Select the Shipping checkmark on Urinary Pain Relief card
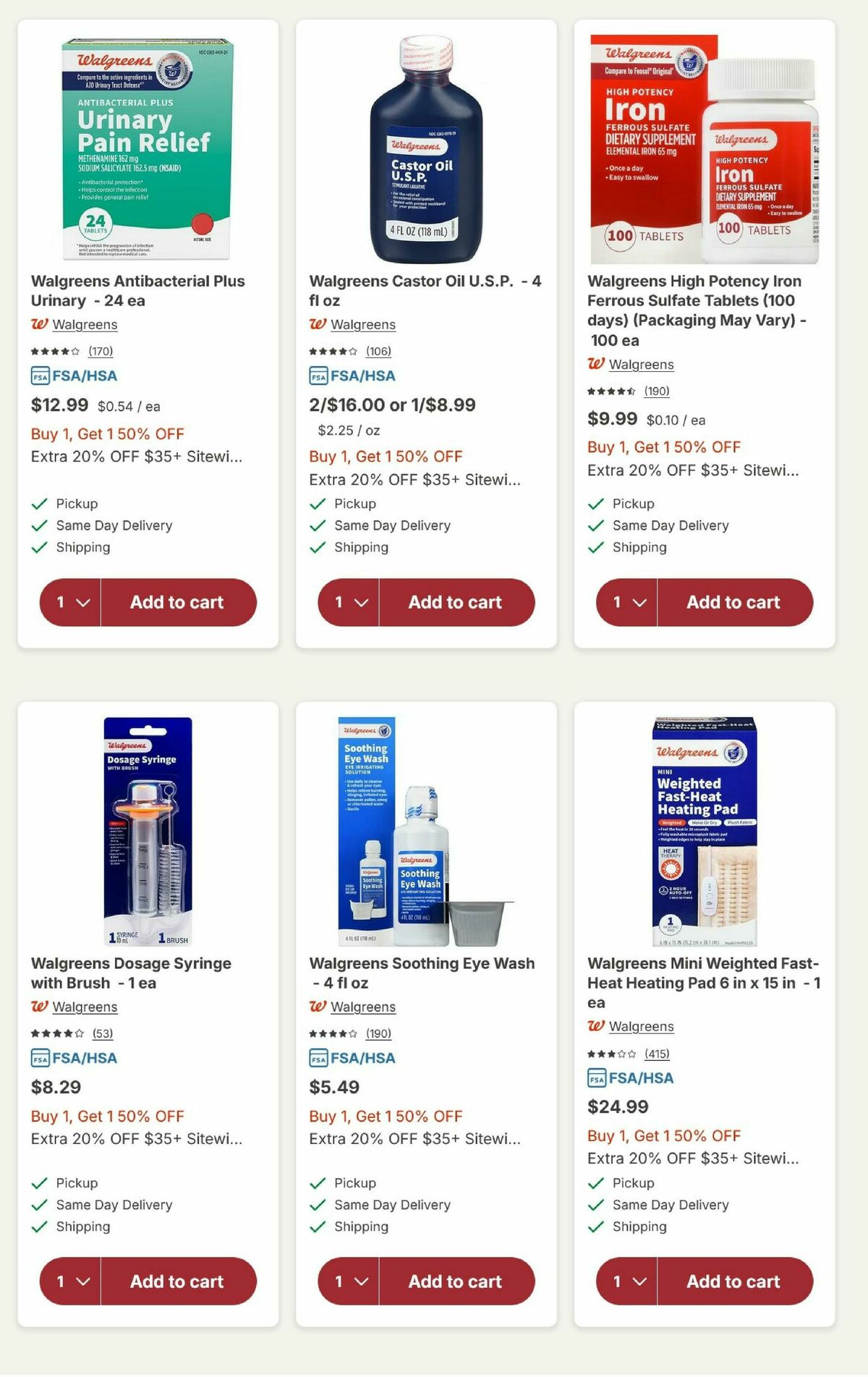 click(x=39, y=547)
